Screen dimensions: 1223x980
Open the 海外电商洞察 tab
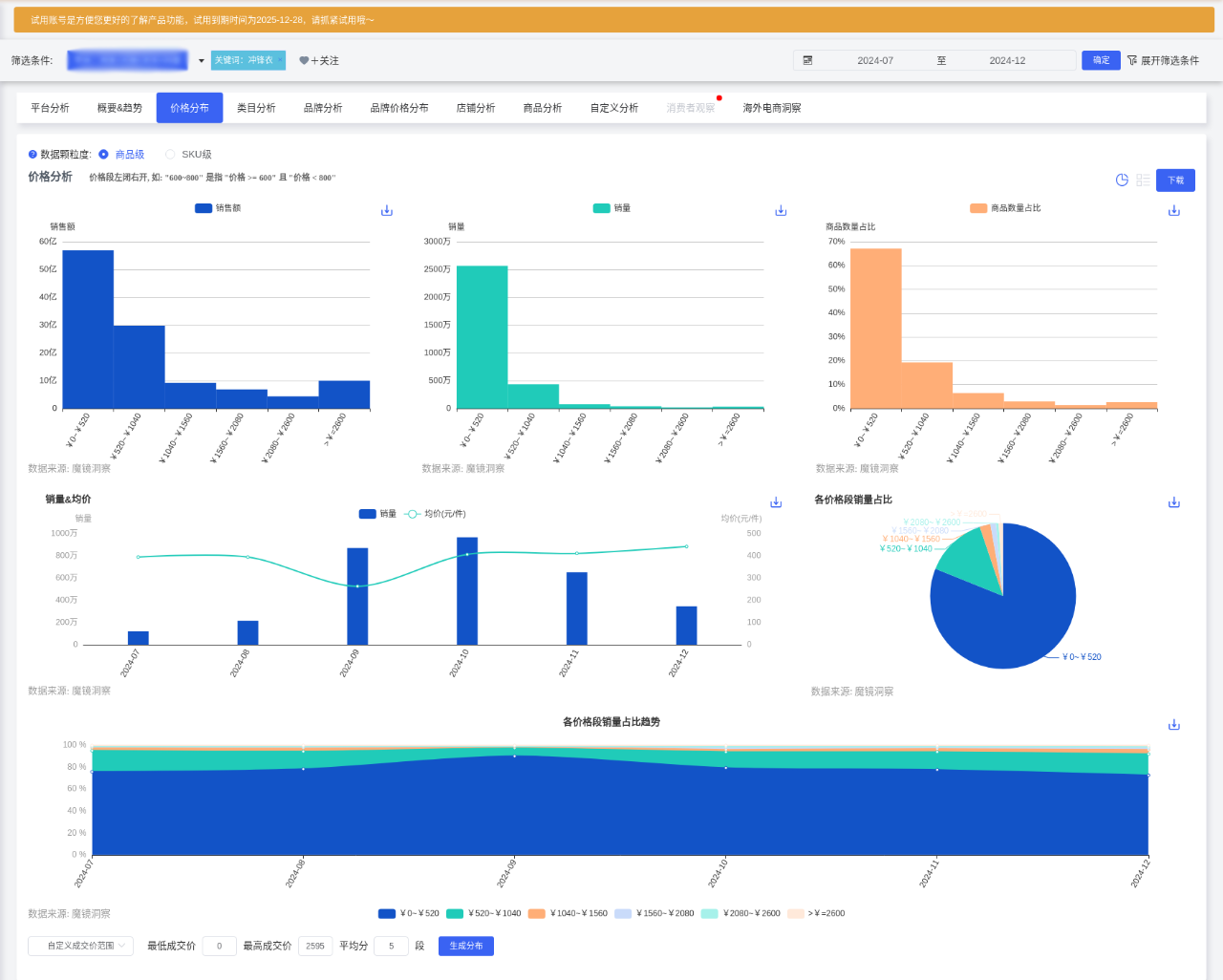click(x=772, y=108)
